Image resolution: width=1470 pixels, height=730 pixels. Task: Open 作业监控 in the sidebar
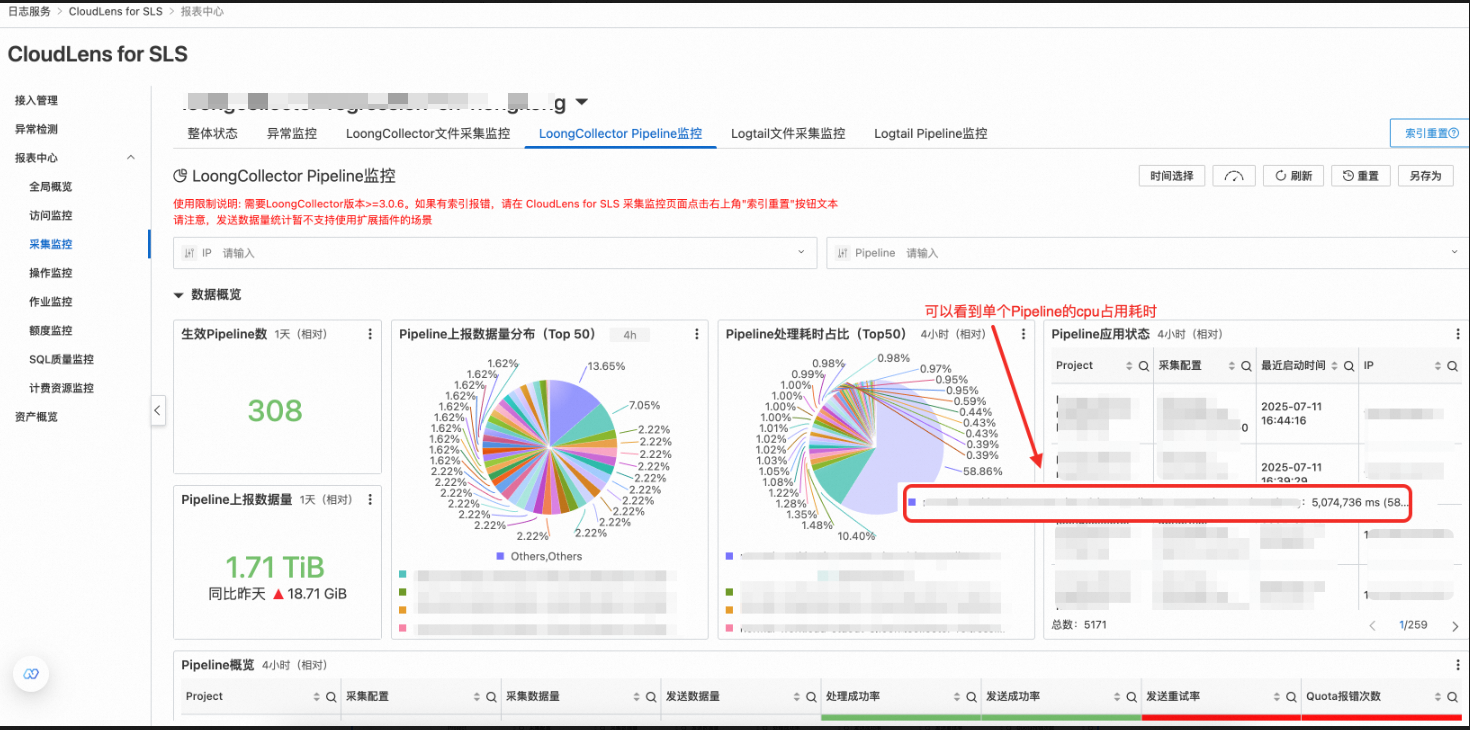pyautogui.click(x=51, y=302)
